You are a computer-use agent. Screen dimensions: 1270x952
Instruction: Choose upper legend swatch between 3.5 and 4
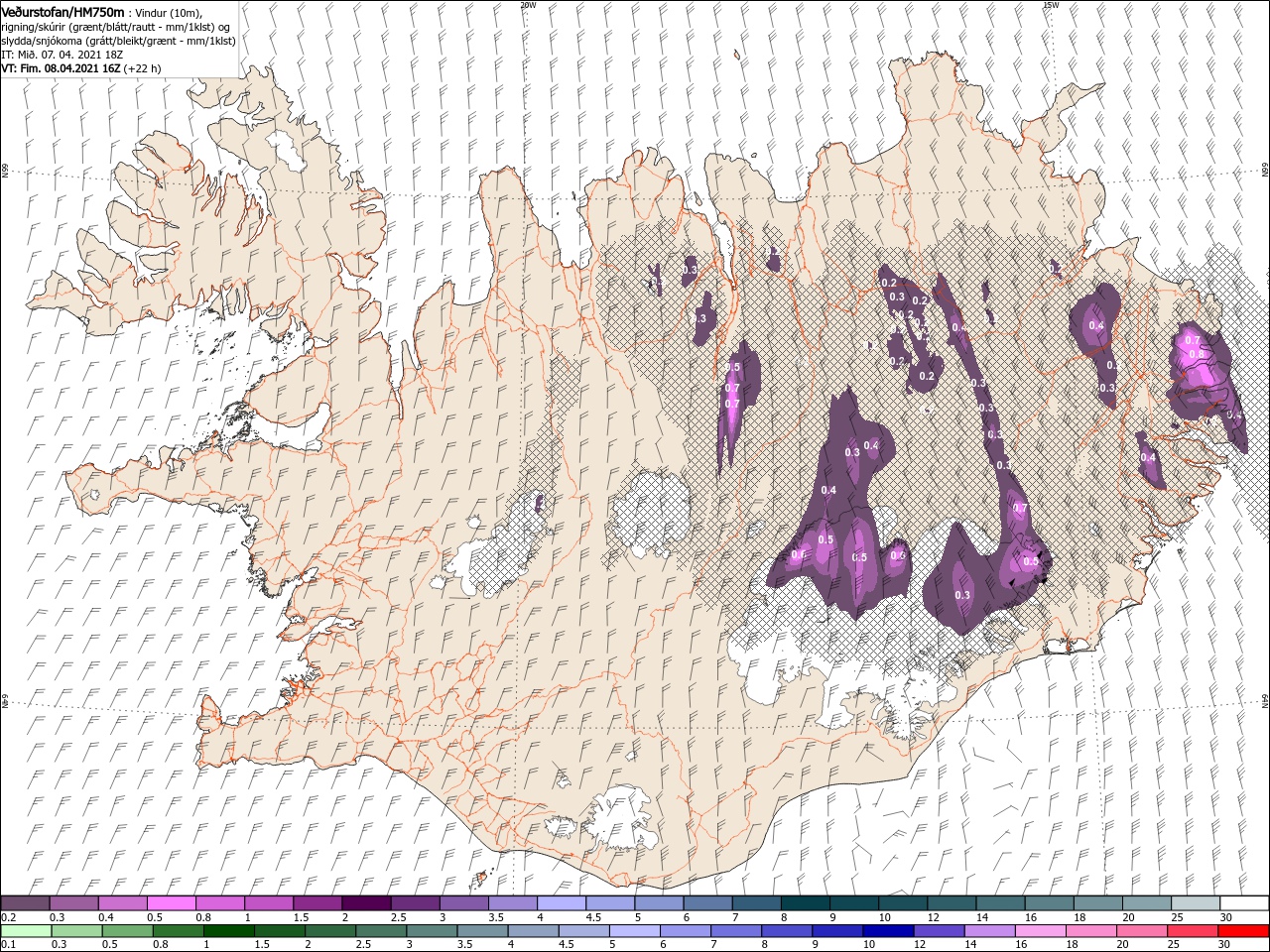[x=513, y=903]
